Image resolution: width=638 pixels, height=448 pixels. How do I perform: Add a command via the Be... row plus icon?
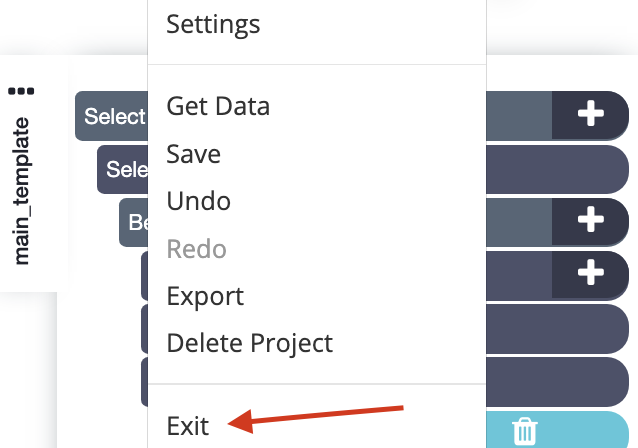[x=590, y=220]
